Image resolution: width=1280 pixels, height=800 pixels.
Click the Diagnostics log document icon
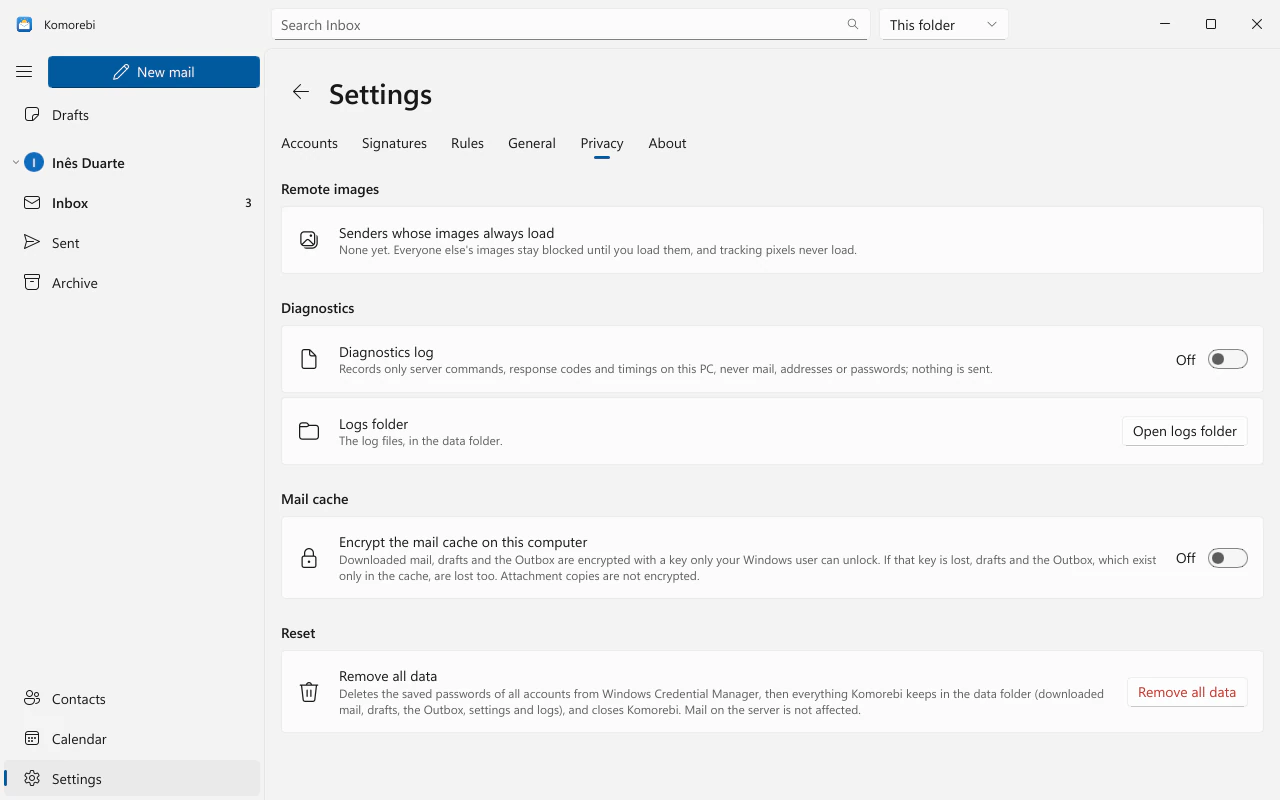click(x=309, y=359)
